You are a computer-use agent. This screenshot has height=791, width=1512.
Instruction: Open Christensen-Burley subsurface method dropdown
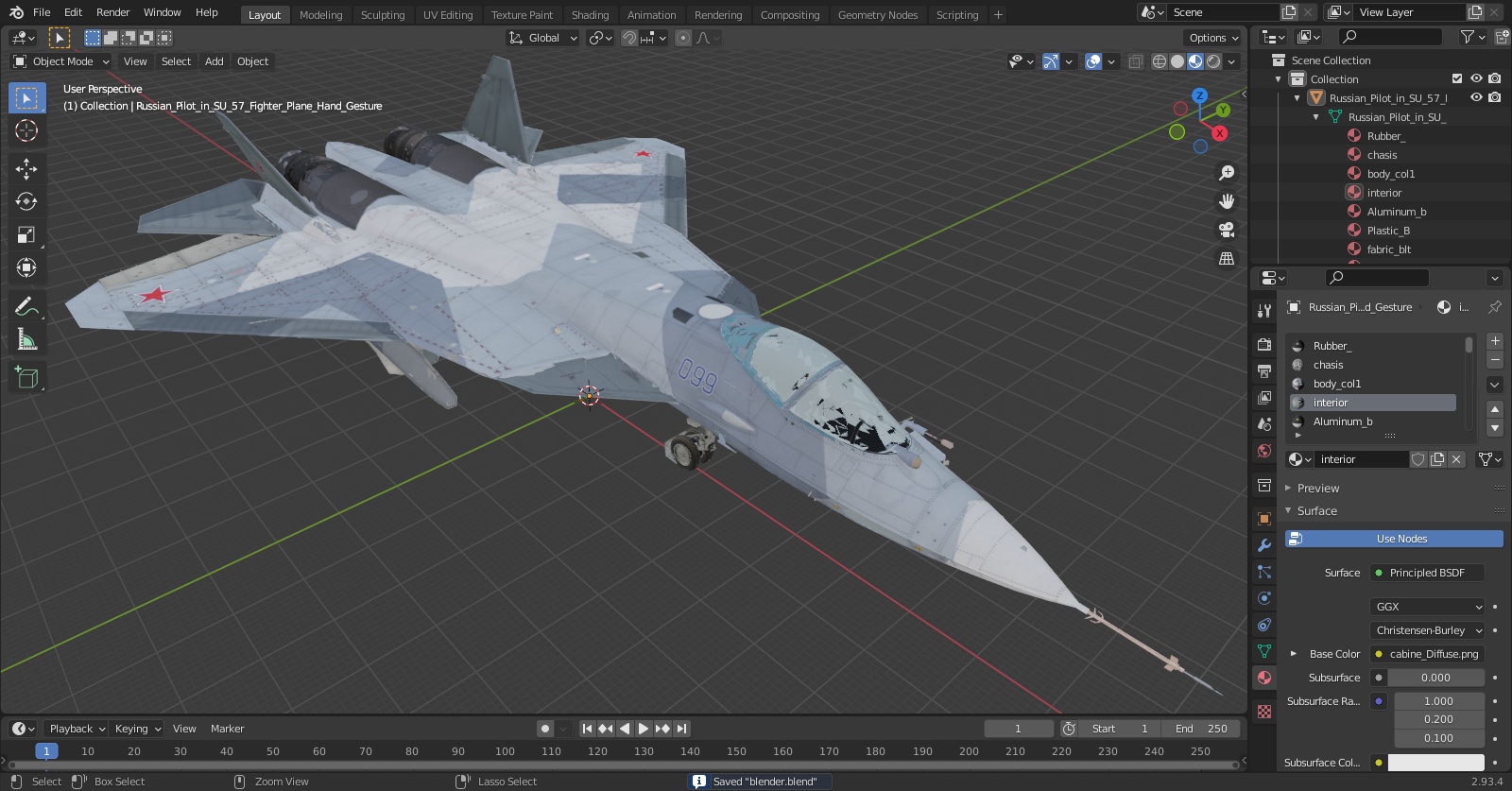[1428, 630]
